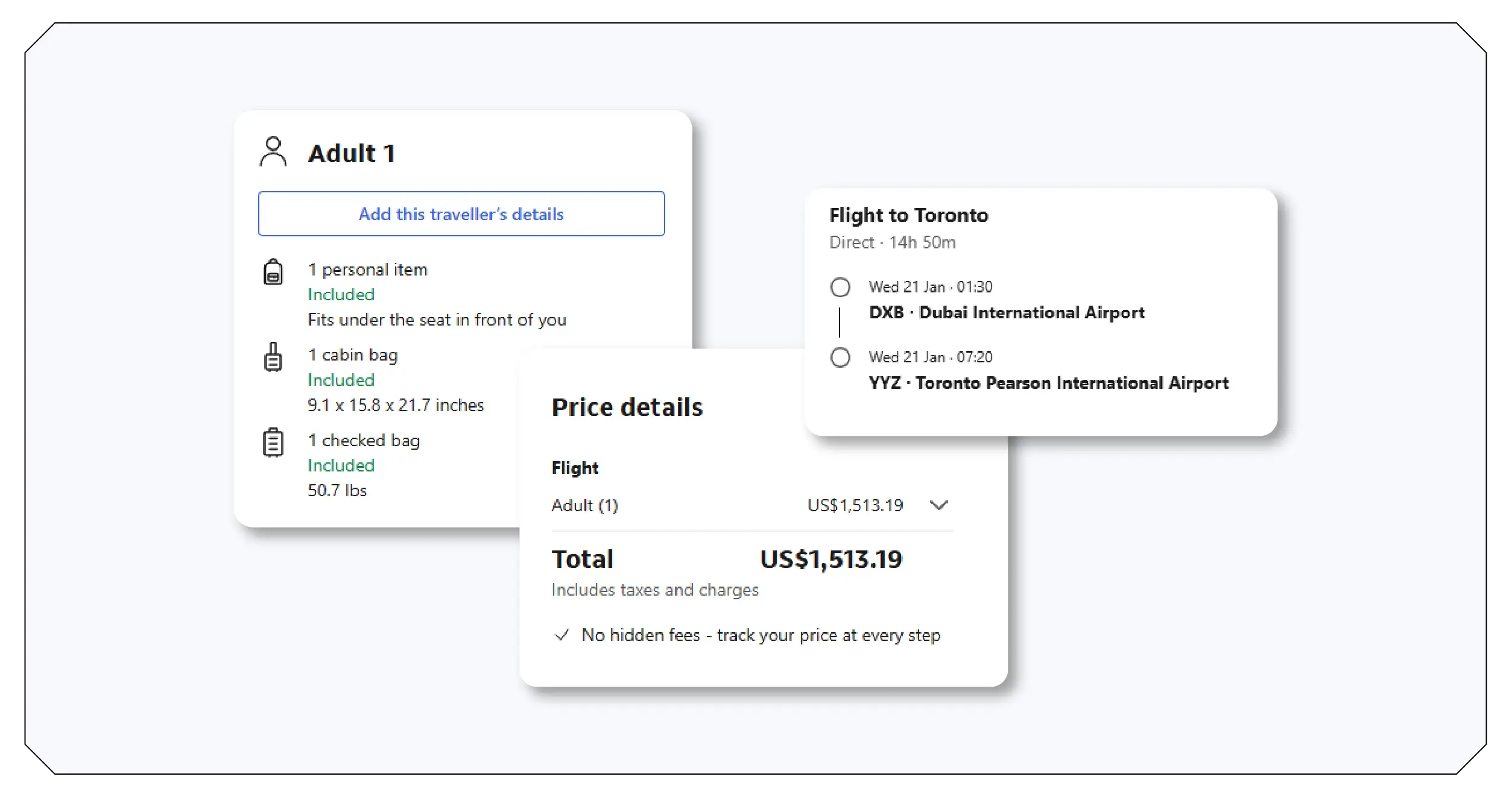This screenshot has width=1512, height=797.
Task: Click Add this traveller's details
Action: (x=461, y=213)
